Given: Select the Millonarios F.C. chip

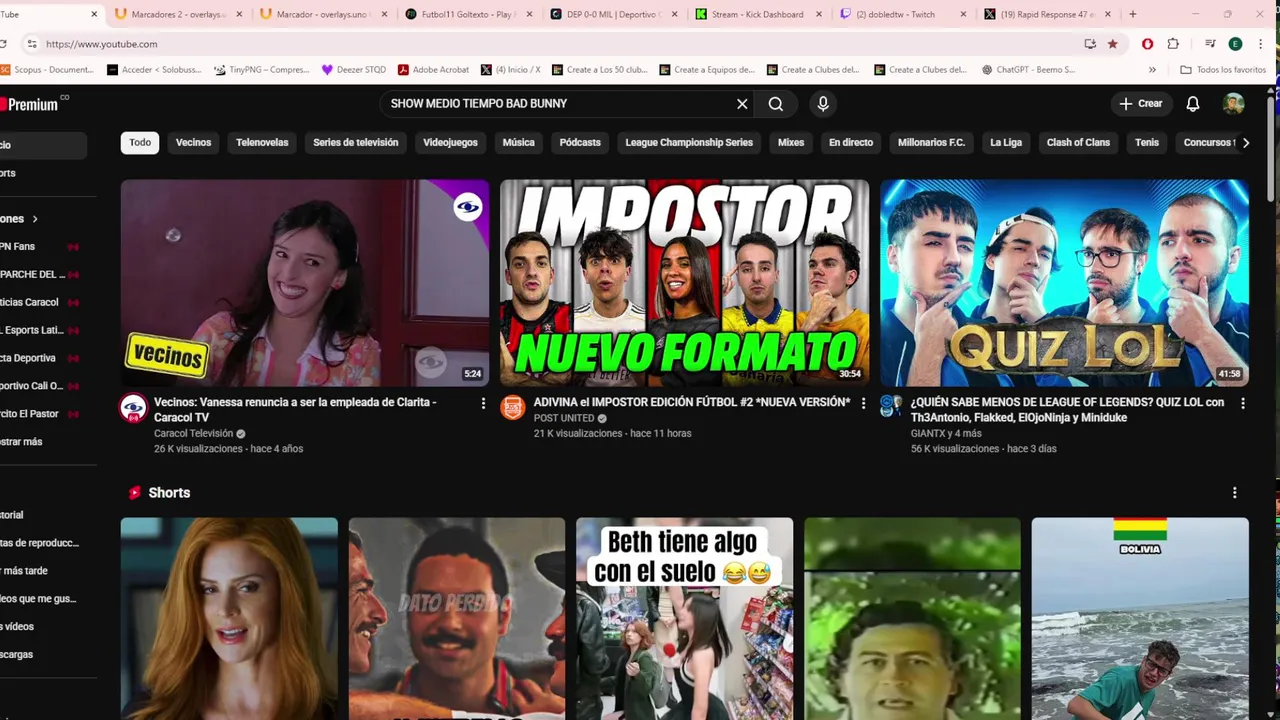Looking at the screenshot, I should pos(931,143).
